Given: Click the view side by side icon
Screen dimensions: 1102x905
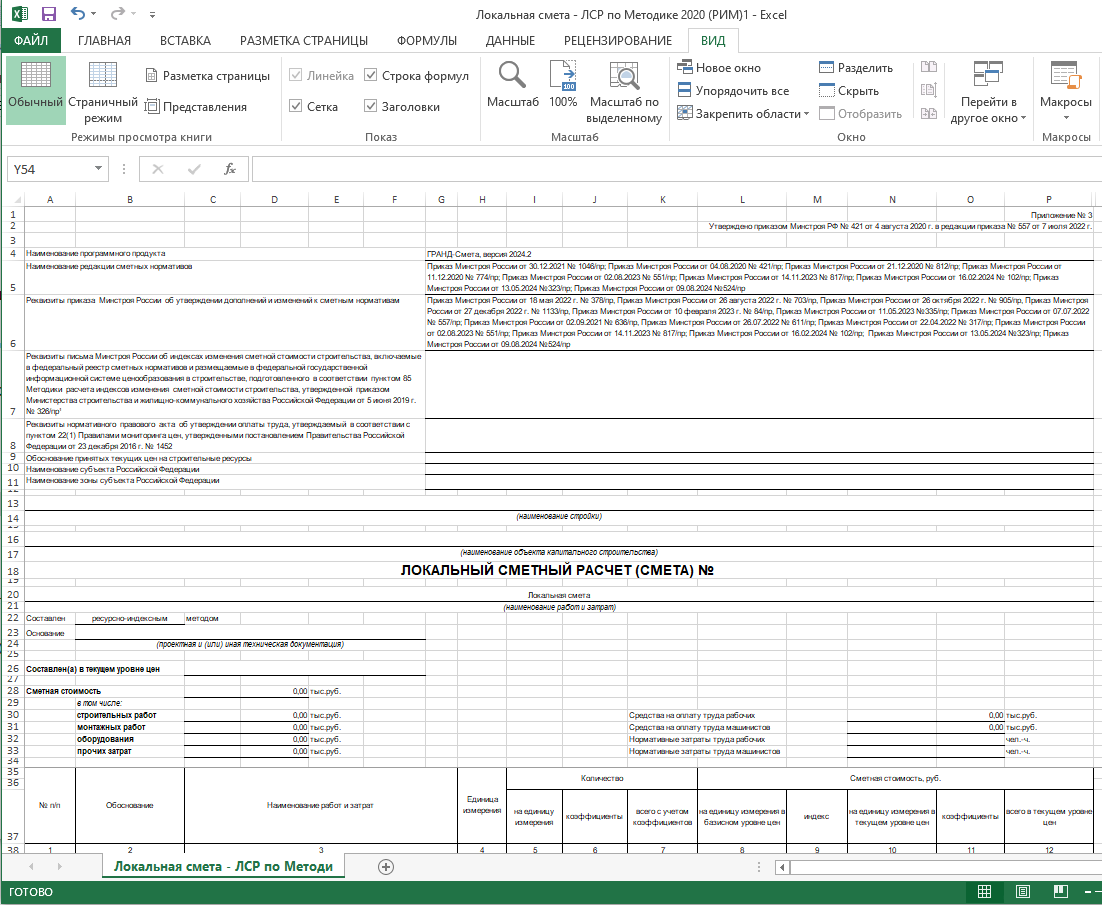Looking at the screenshot, I should [928, 67].
